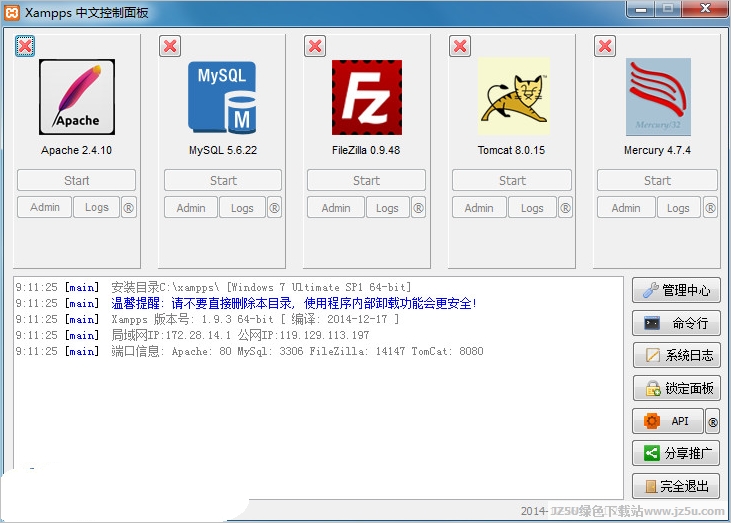Close the Xampps control panel window

705,9
